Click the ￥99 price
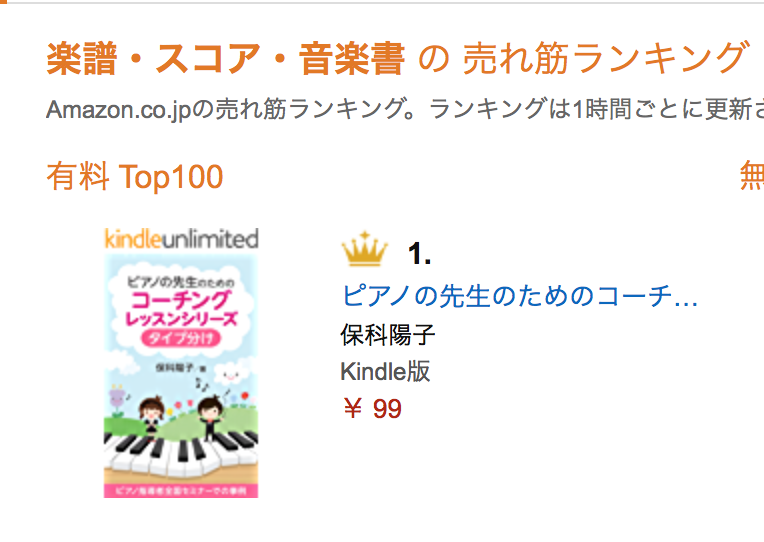Screen dimensions: 764x542 coord(371,408)
